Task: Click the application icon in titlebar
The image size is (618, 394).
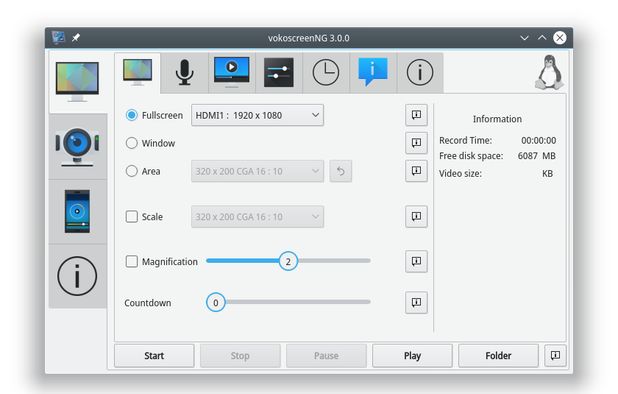Action: tap(58, 38)
